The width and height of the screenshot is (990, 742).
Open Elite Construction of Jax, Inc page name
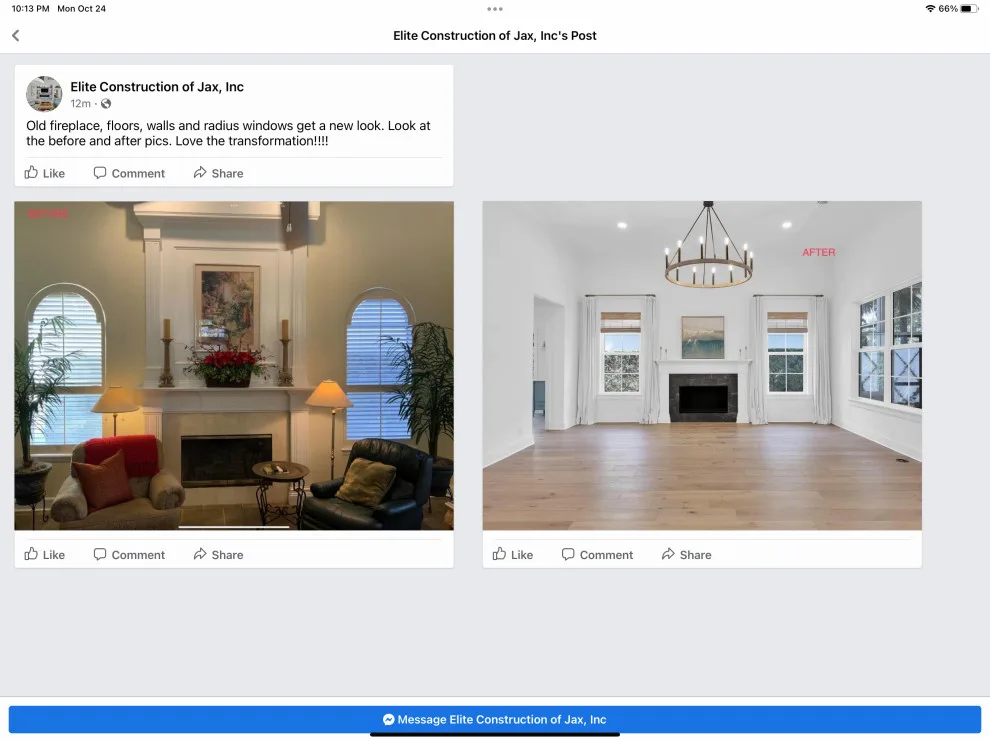click(157, 87)
